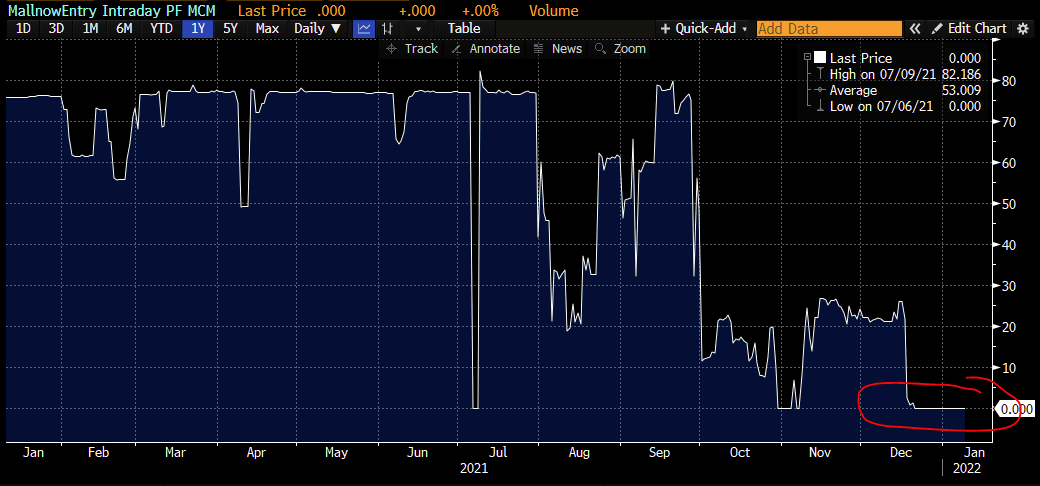
Task: Click the Add Data input field
Action: pos(829,29)
